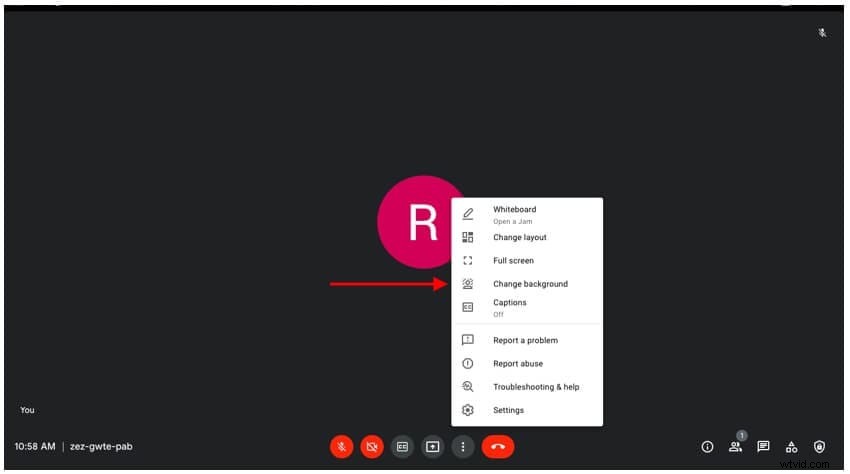Click the present now screen share button

433,447
